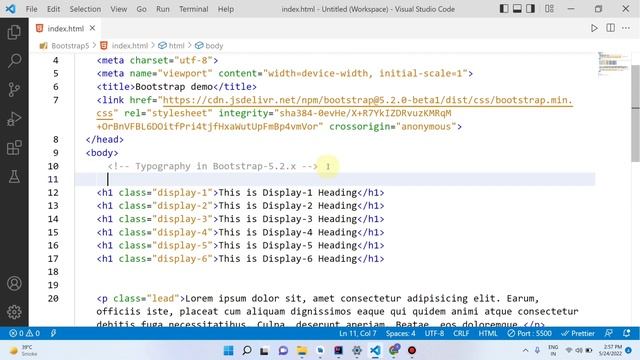This screenshot has width=640, height=360.
Task: Open Run and Debug view
Action: 14,119
